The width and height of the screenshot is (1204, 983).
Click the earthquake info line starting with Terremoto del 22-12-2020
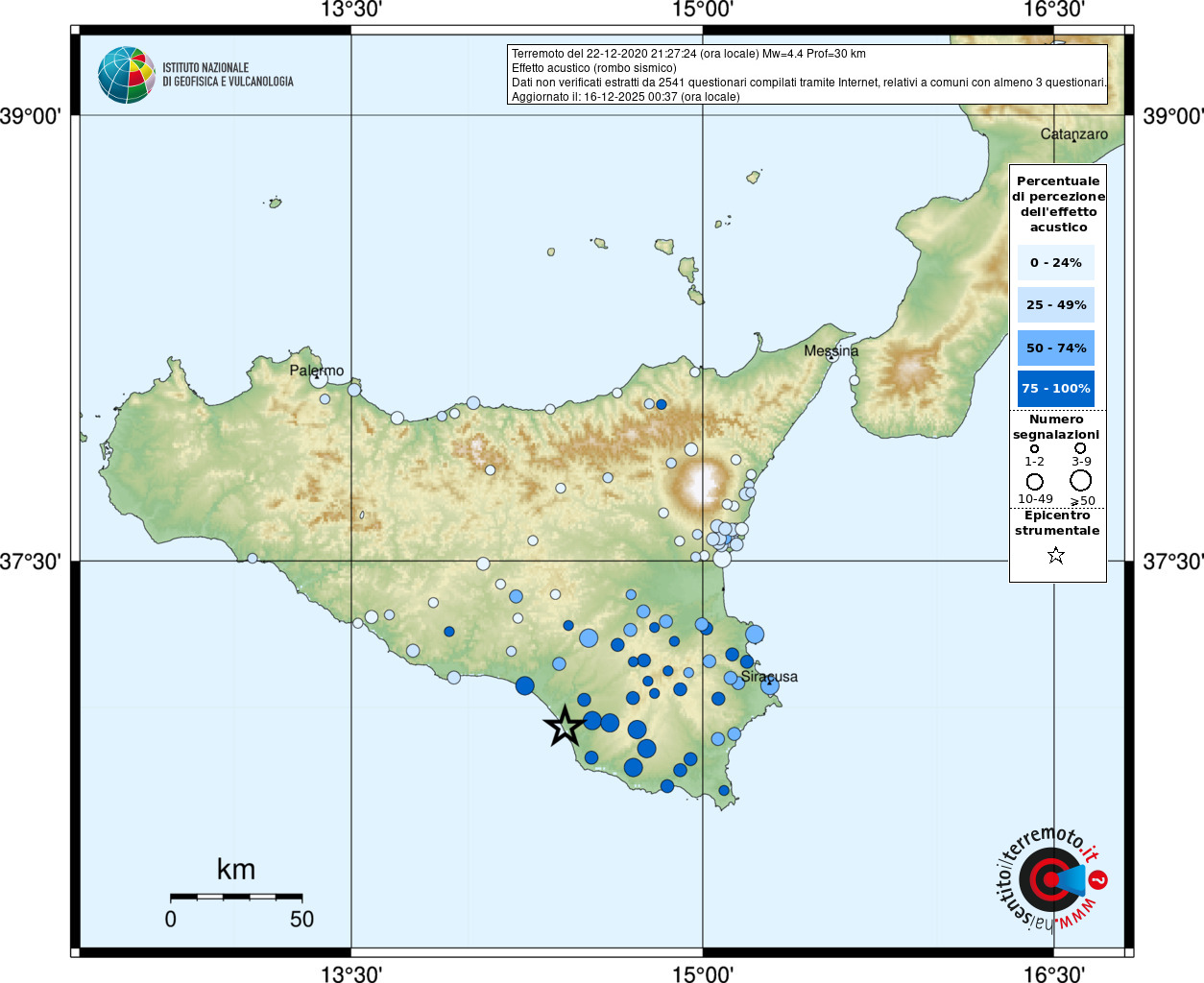tap(688, 54)
